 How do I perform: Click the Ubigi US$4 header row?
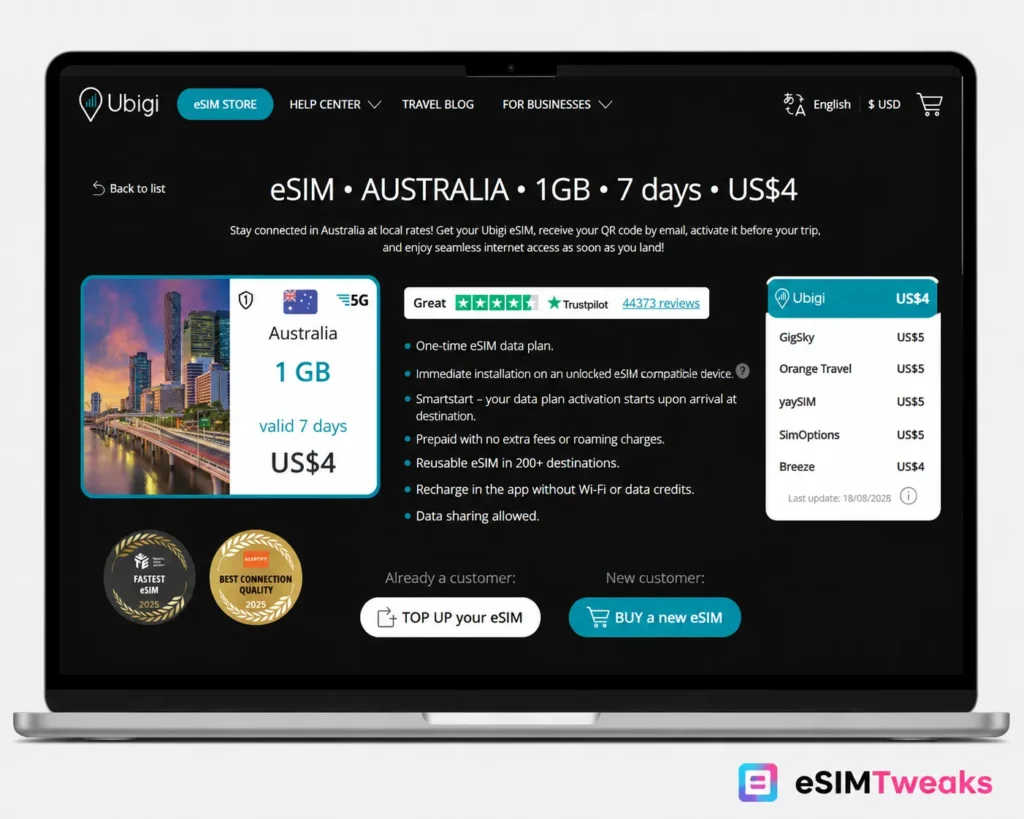point(853,298)
